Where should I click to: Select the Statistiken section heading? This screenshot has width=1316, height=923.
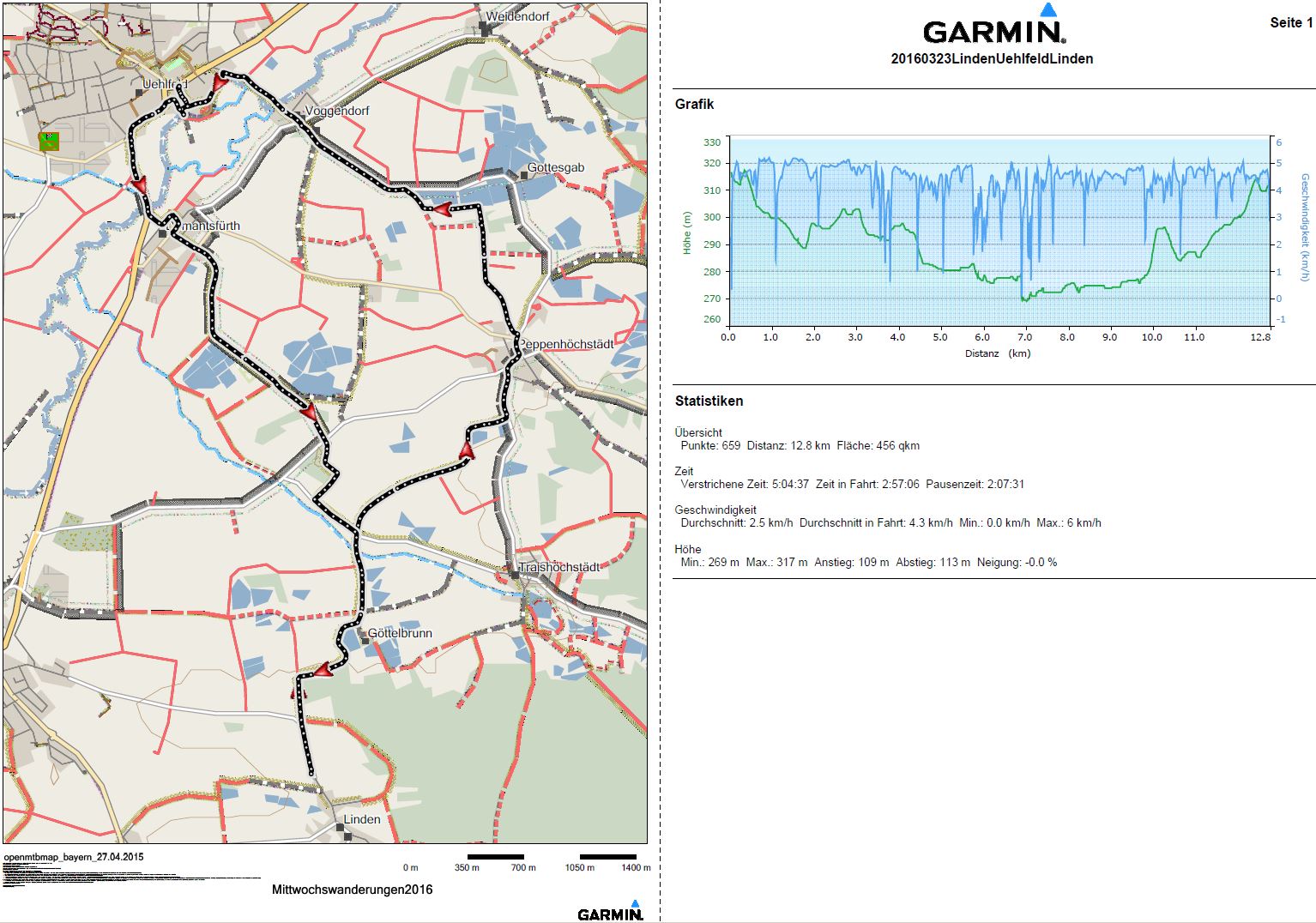pyautogui.click(x=709, y=401)
